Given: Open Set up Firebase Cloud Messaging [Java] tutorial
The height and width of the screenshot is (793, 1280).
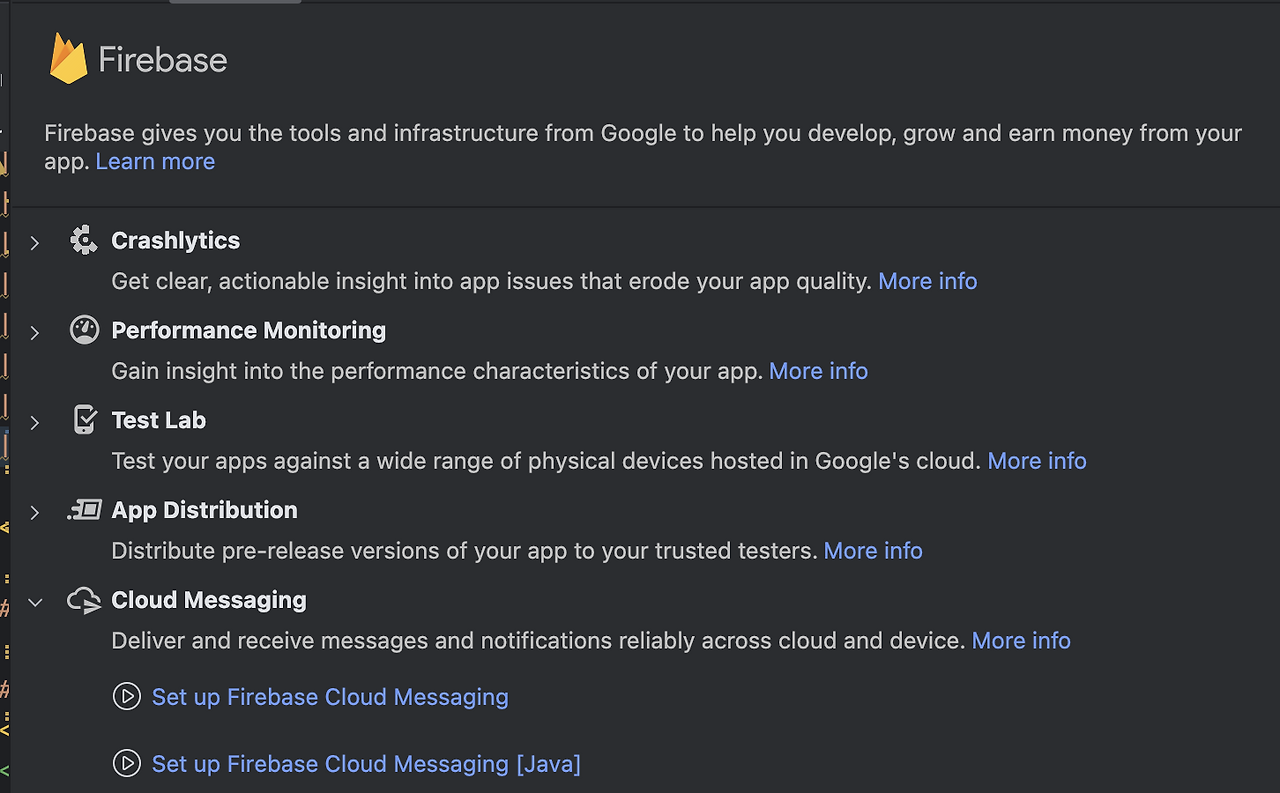Looking at the screenshot, I should [366, 764].
